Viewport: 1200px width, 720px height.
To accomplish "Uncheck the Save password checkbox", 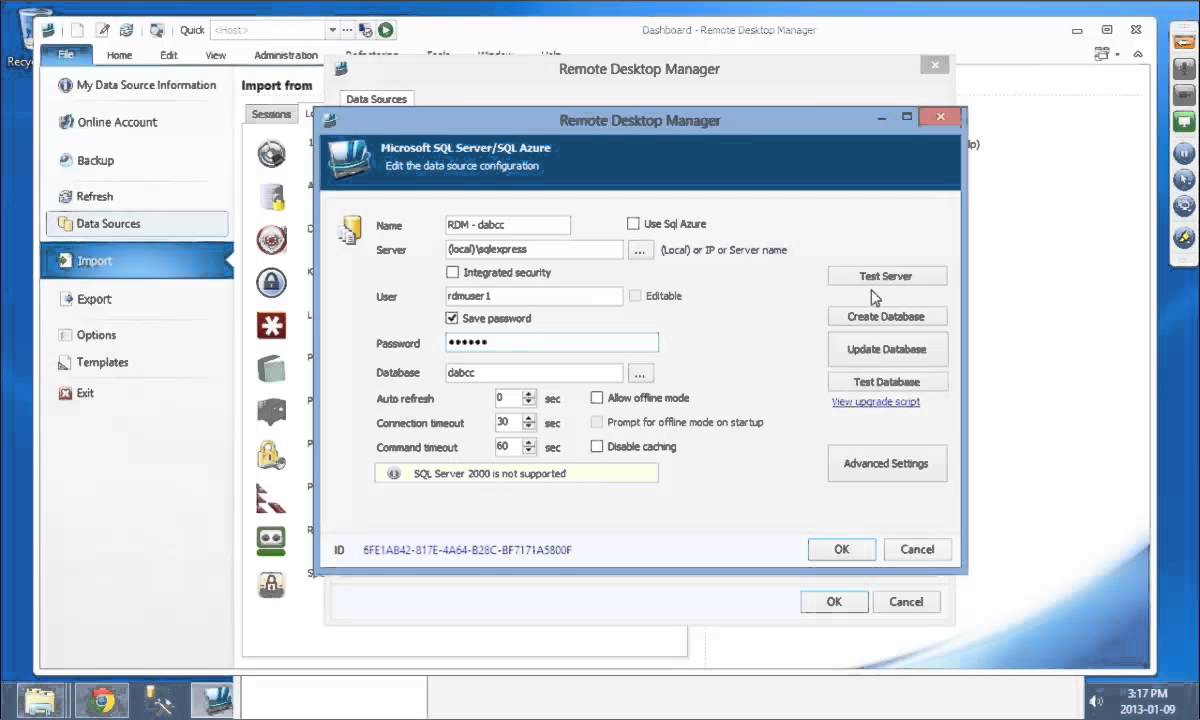I will point(453,318).
